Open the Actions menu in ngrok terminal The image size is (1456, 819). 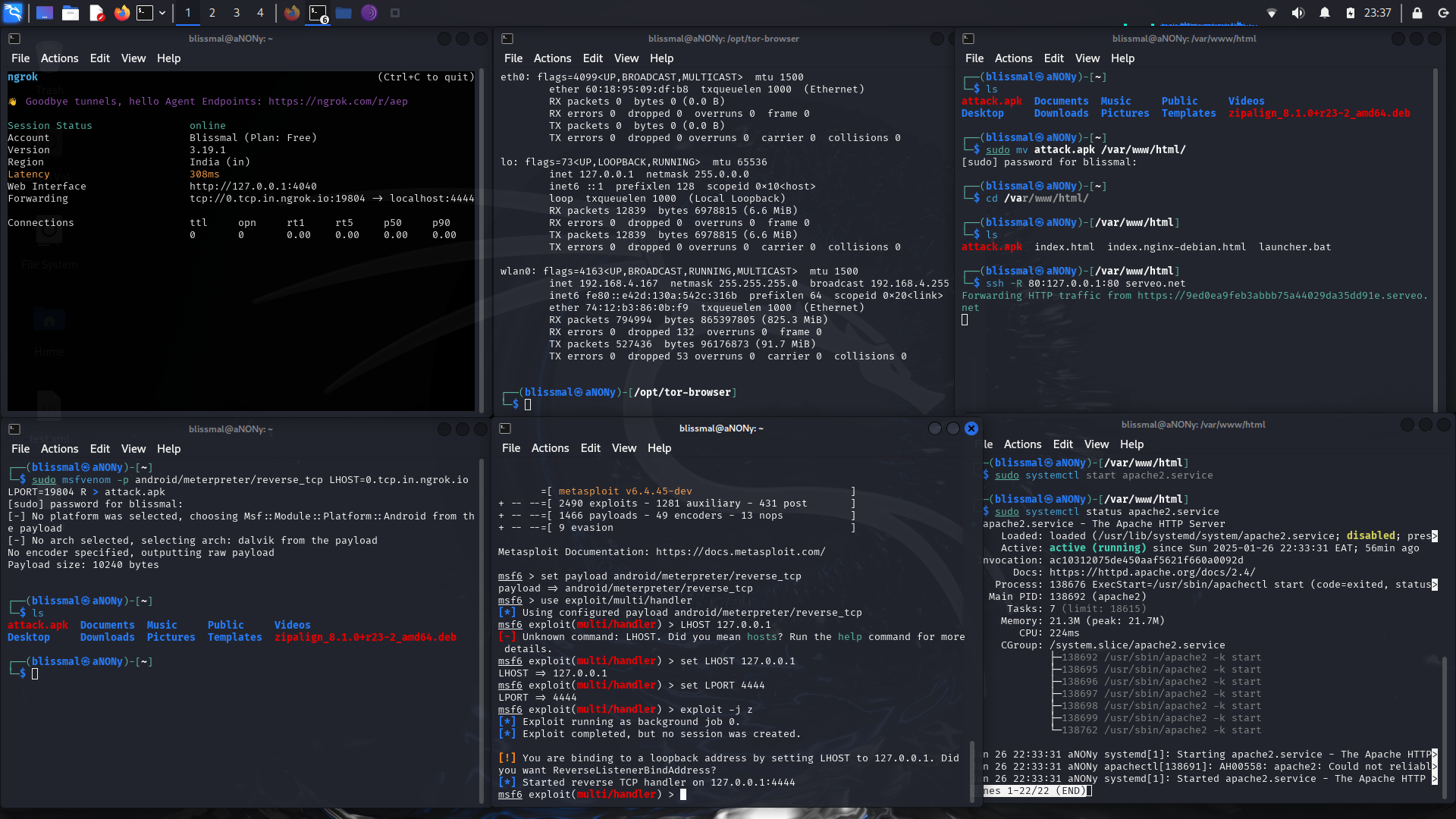point(59,58)
